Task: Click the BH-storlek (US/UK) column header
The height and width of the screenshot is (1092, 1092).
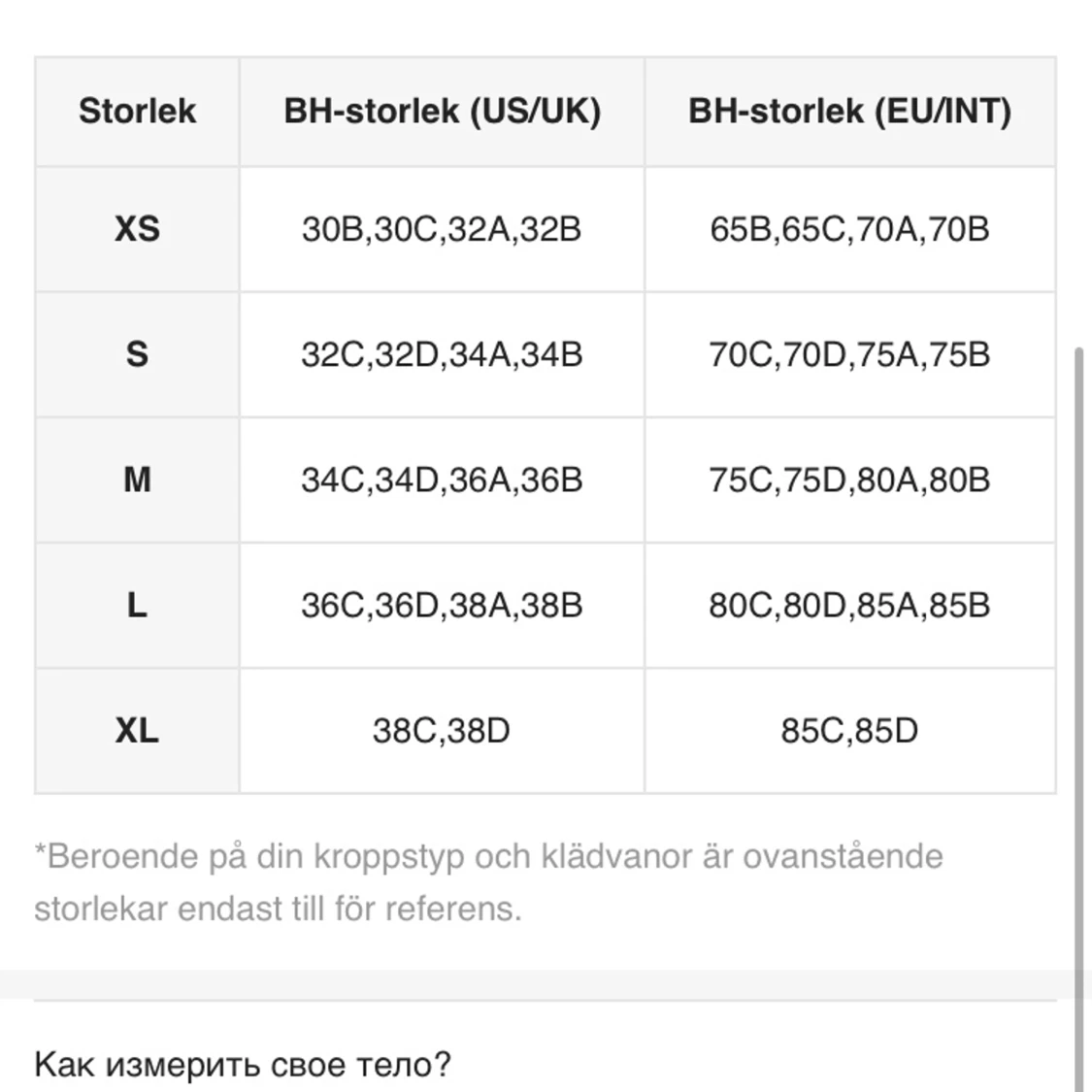Action: tap(443, 112)
